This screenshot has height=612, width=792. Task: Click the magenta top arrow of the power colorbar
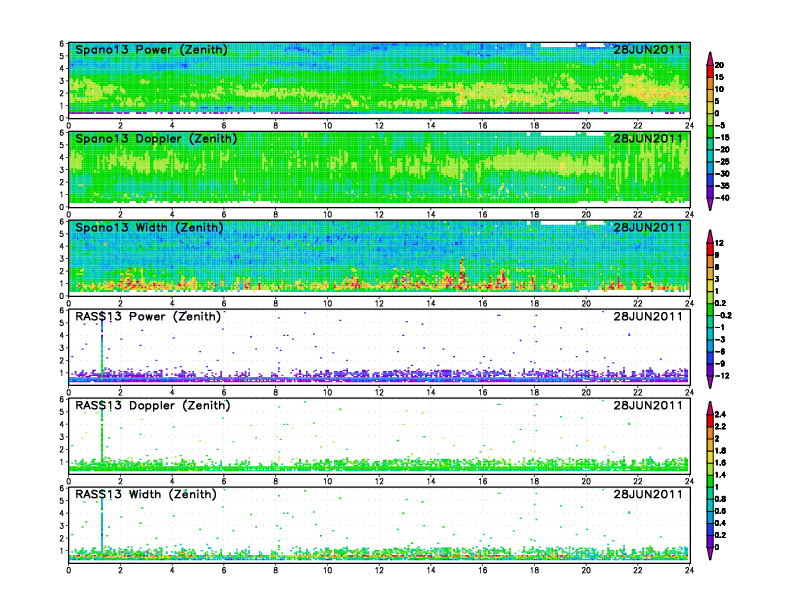(x=710, y=58)
